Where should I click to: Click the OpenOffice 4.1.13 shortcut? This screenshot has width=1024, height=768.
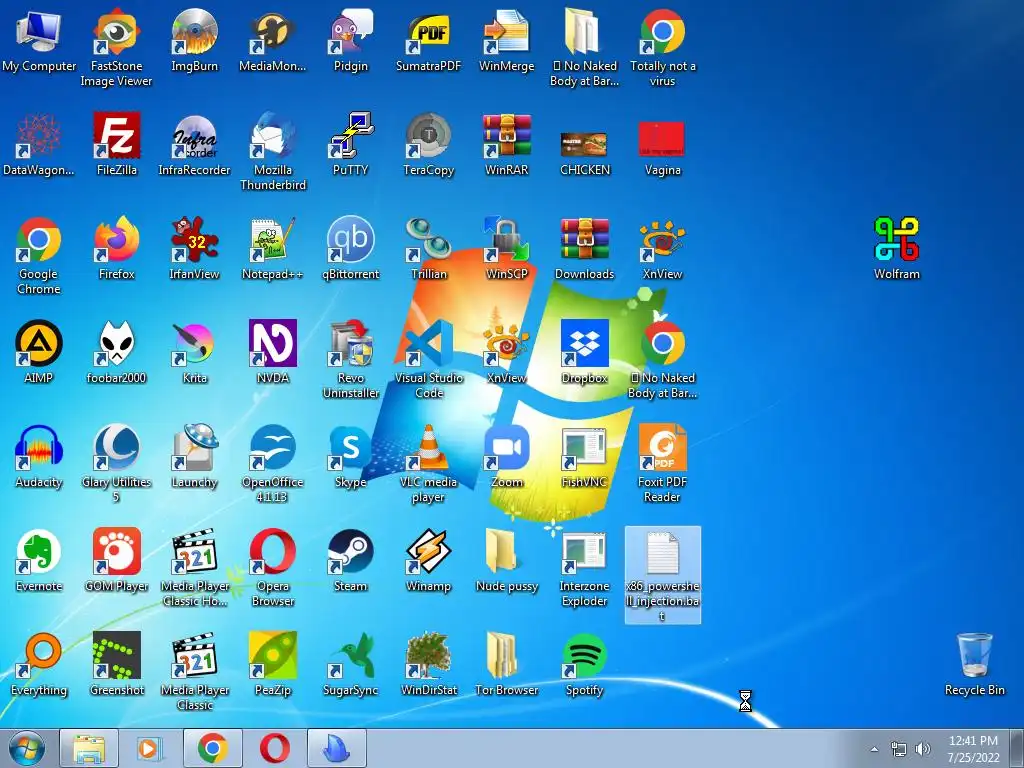click(272, 464)
